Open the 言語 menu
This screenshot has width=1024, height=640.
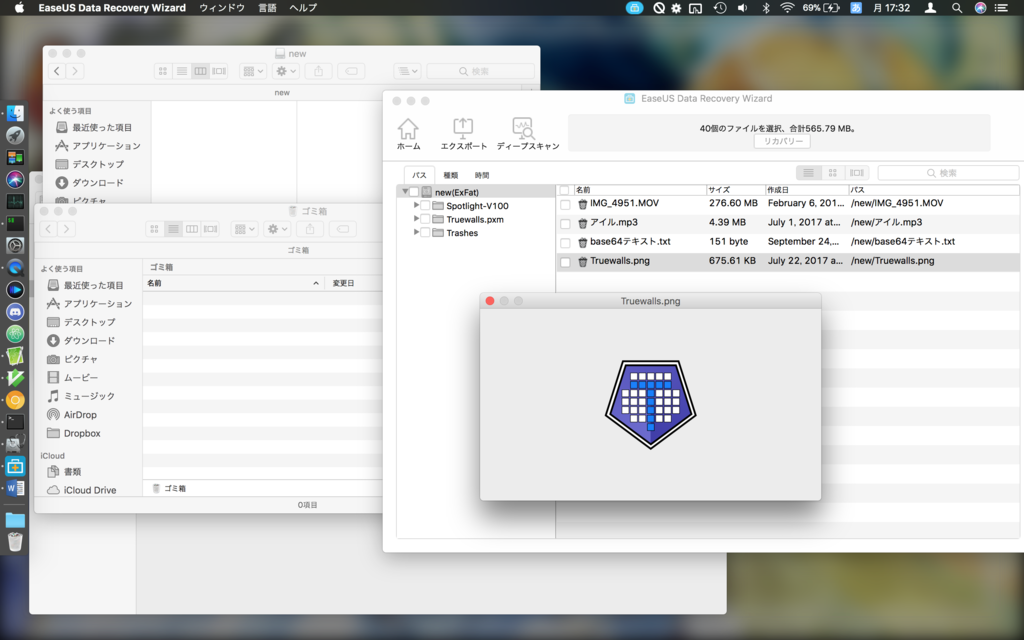point(267,8)
